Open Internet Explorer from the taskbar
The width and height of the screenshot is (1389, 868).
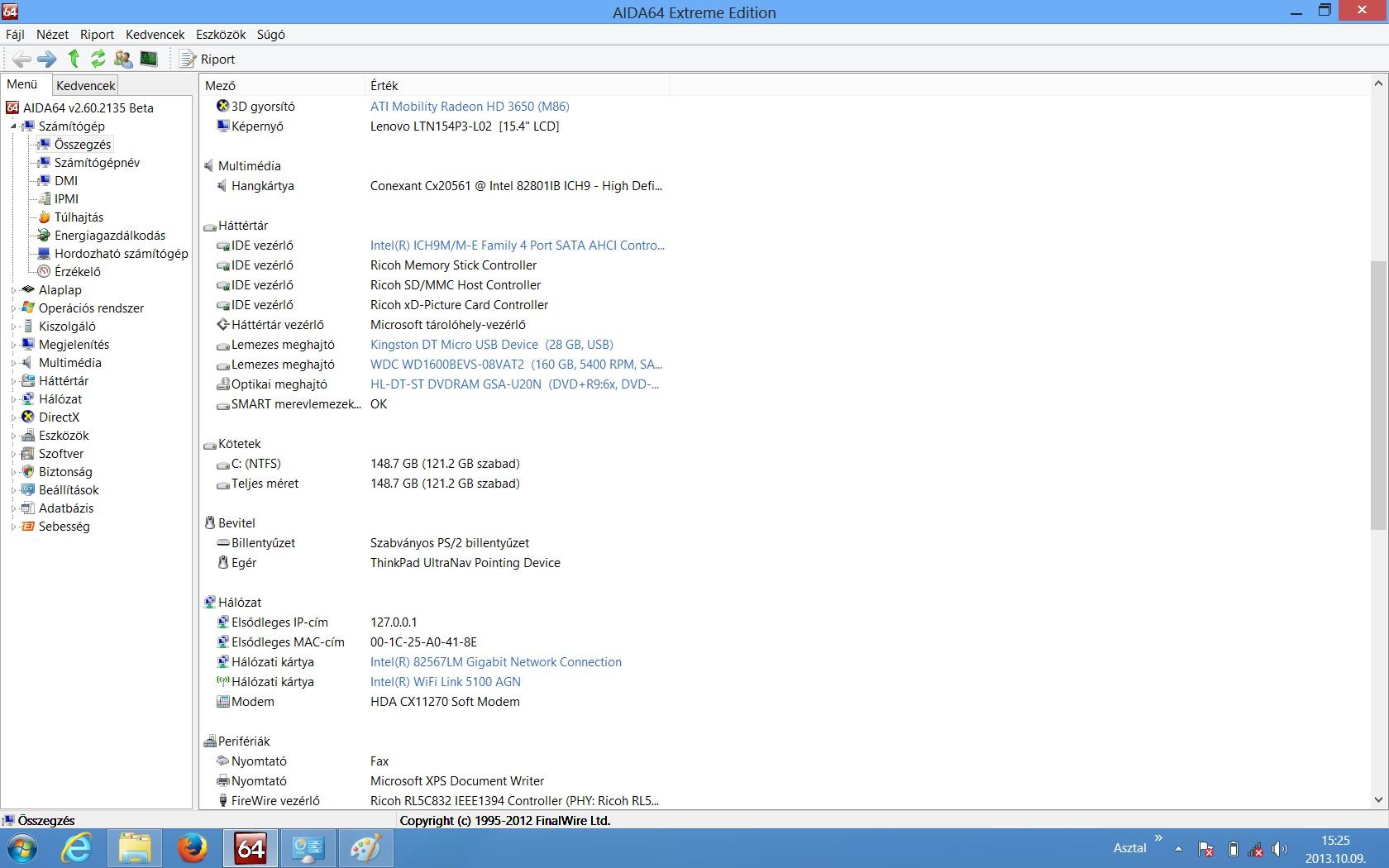click(x=77, y=849)
